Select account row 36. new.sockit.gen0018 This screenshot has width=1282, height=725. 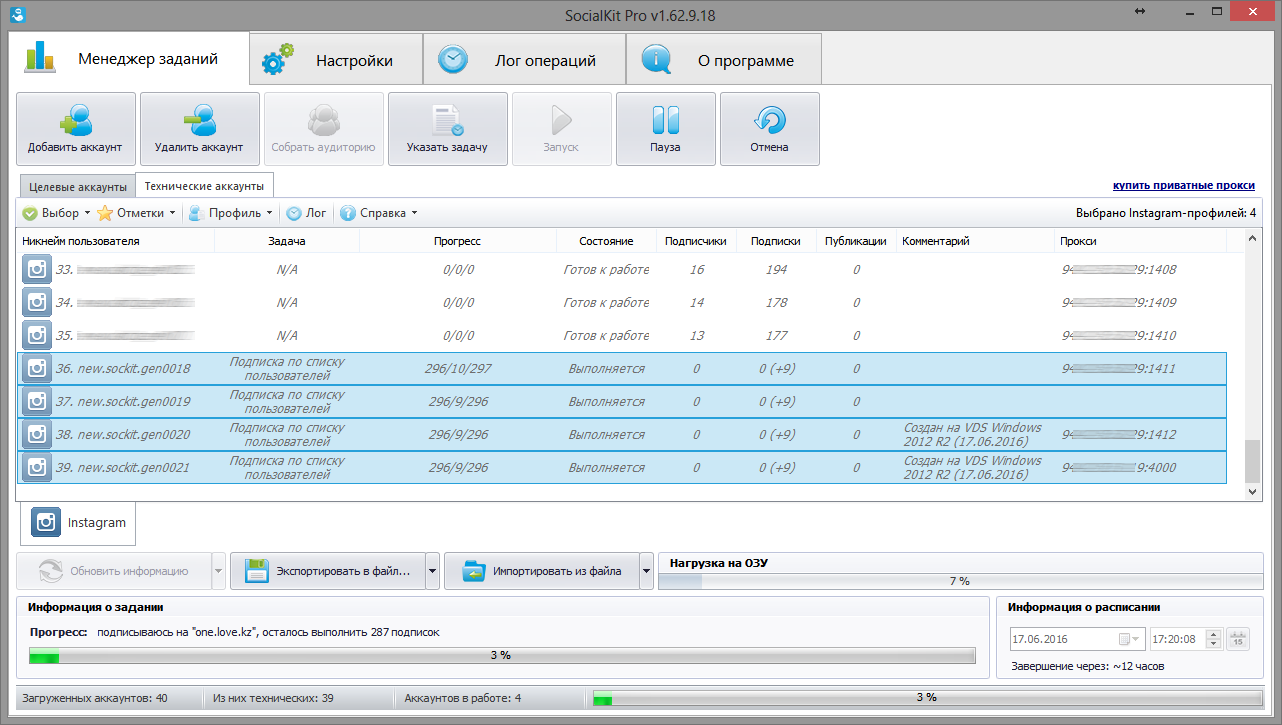point(622,369)
